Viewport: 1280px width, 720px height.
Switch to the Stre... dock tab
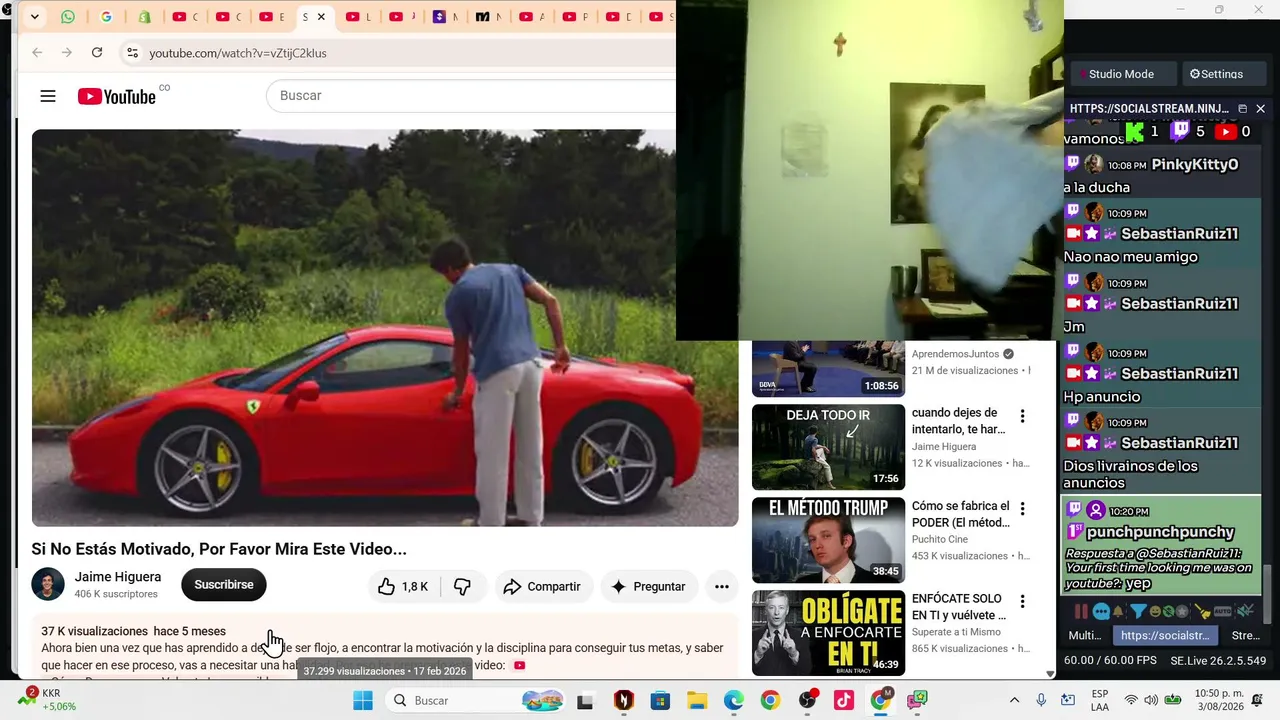pyautogui.click(x=1245, y=635)
